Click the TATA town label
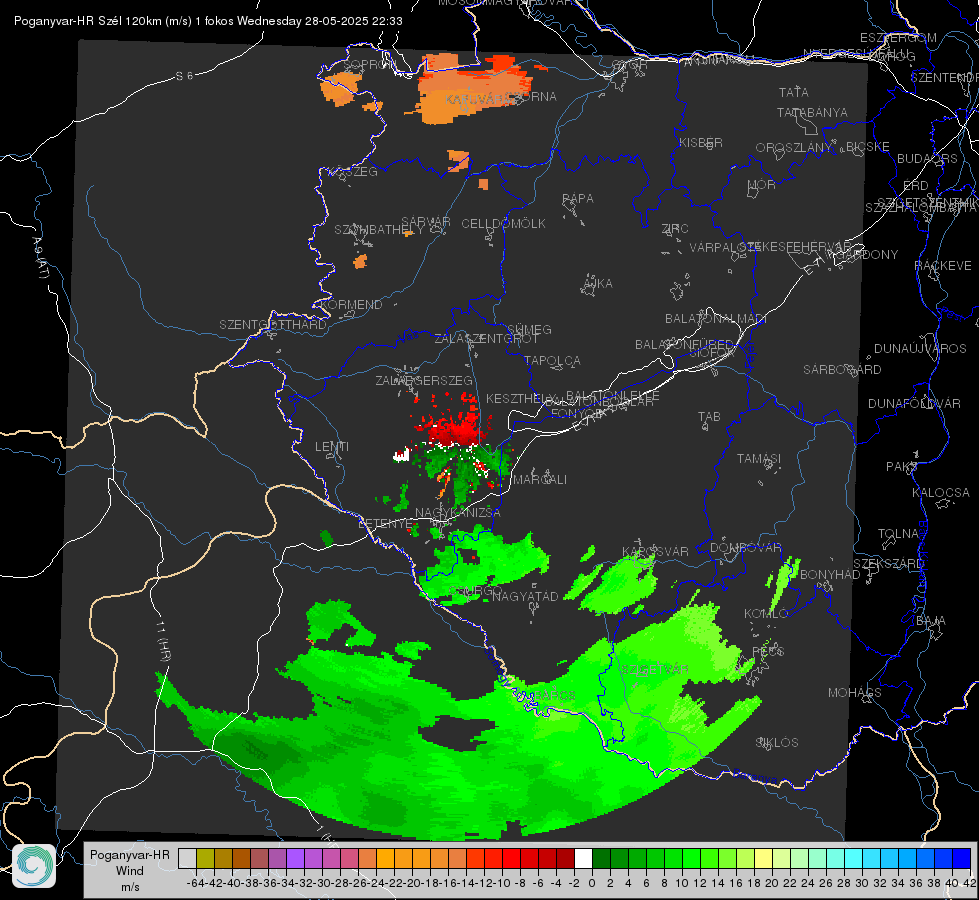The width and height of the screenshot is (979, 900). click(794, 92)
